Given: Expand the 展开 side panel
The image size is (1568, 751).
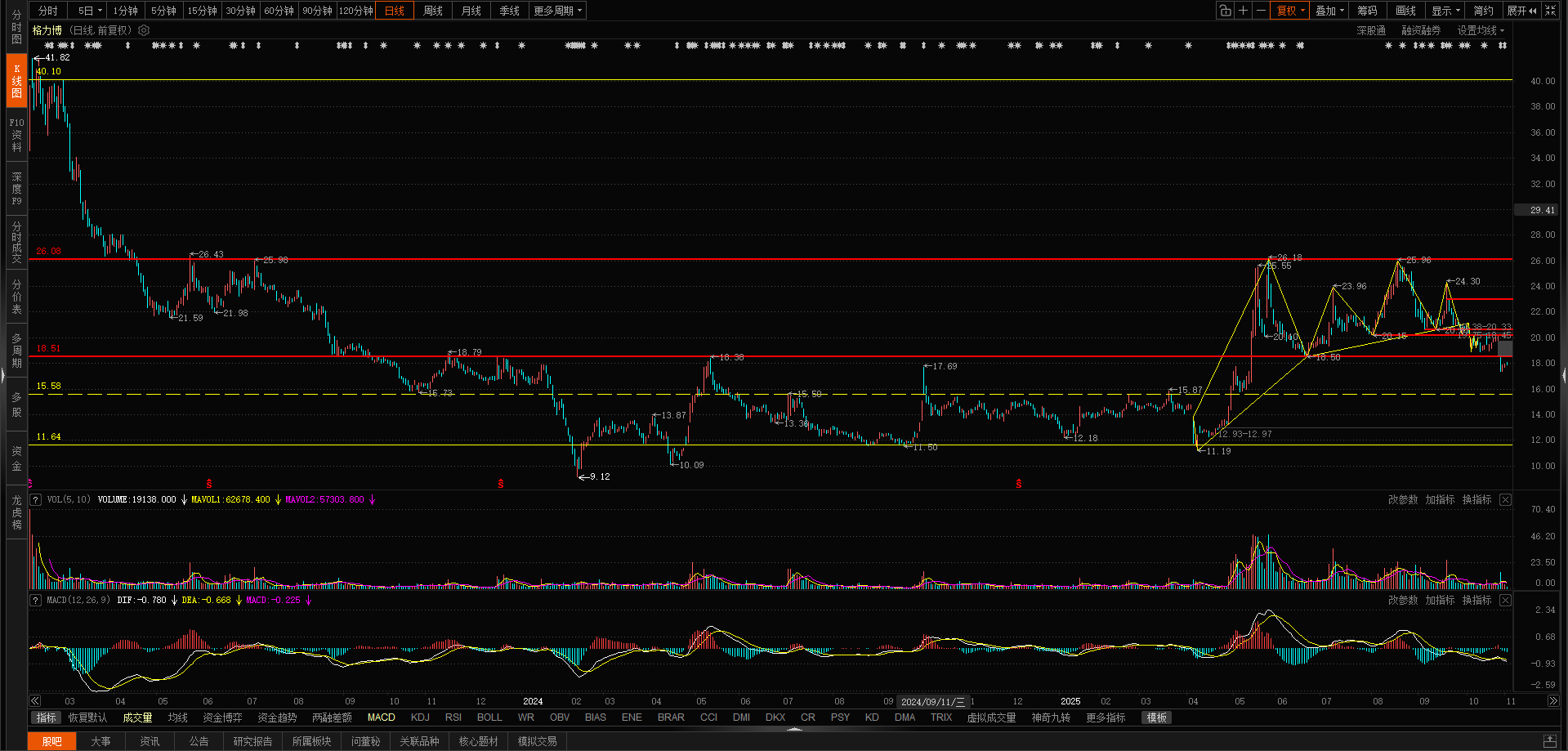Looking at the screenshot, I should pyautogui.click(x=1521, y=11).
